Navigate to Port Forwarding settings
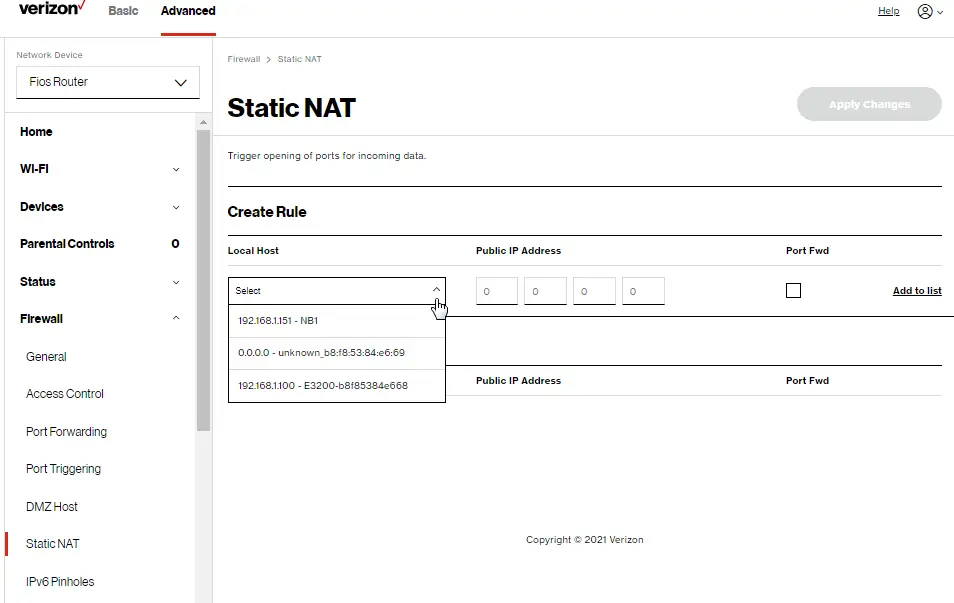The width and height of the screenshot is (954, 603). pyautogui.click(x=66, y=431)
